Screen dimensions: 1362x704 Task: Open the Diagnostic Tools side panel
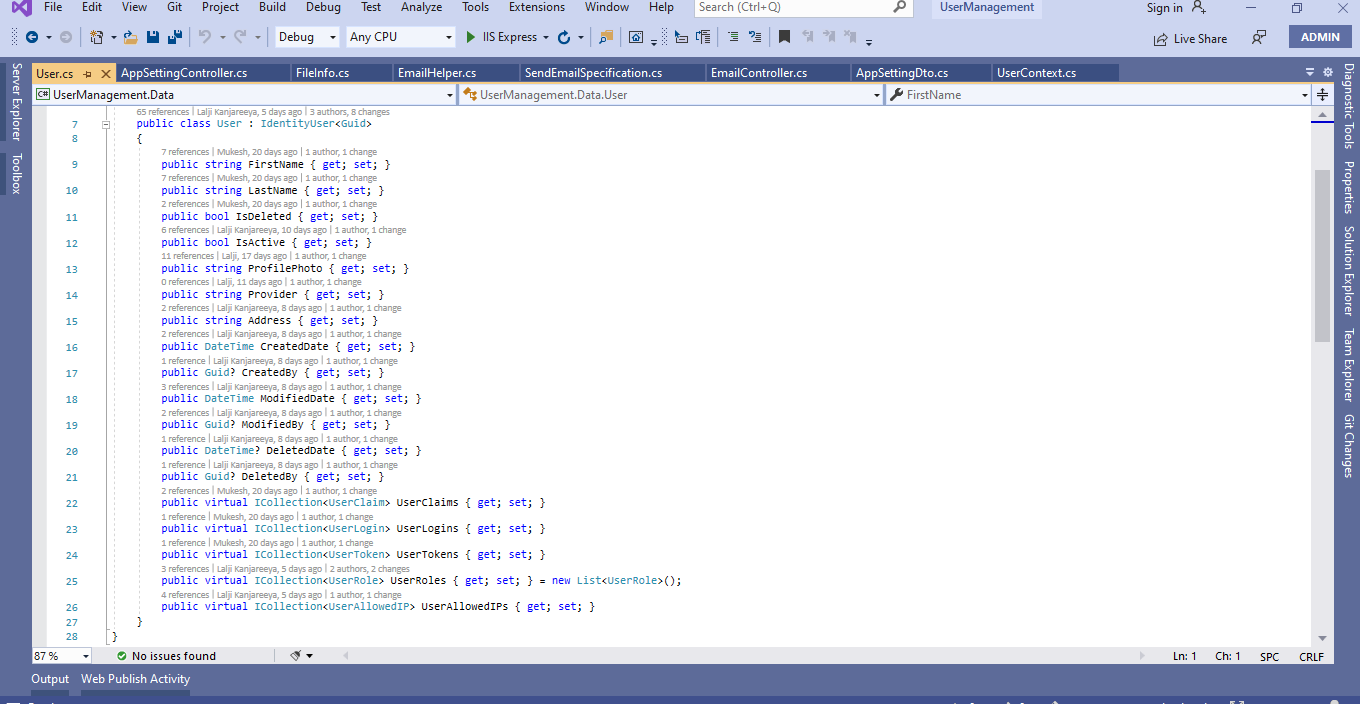click(1349, 106)
